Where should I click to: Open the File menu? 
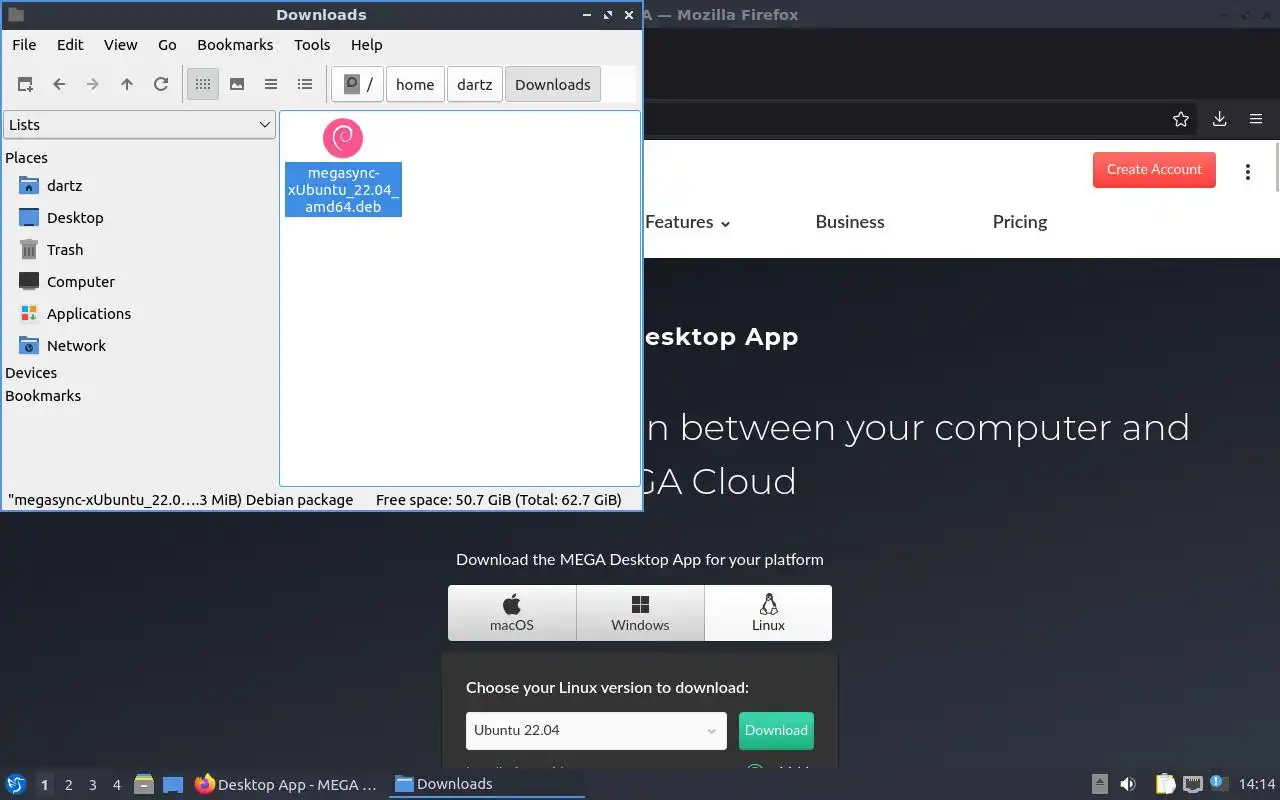coord(24,45)
